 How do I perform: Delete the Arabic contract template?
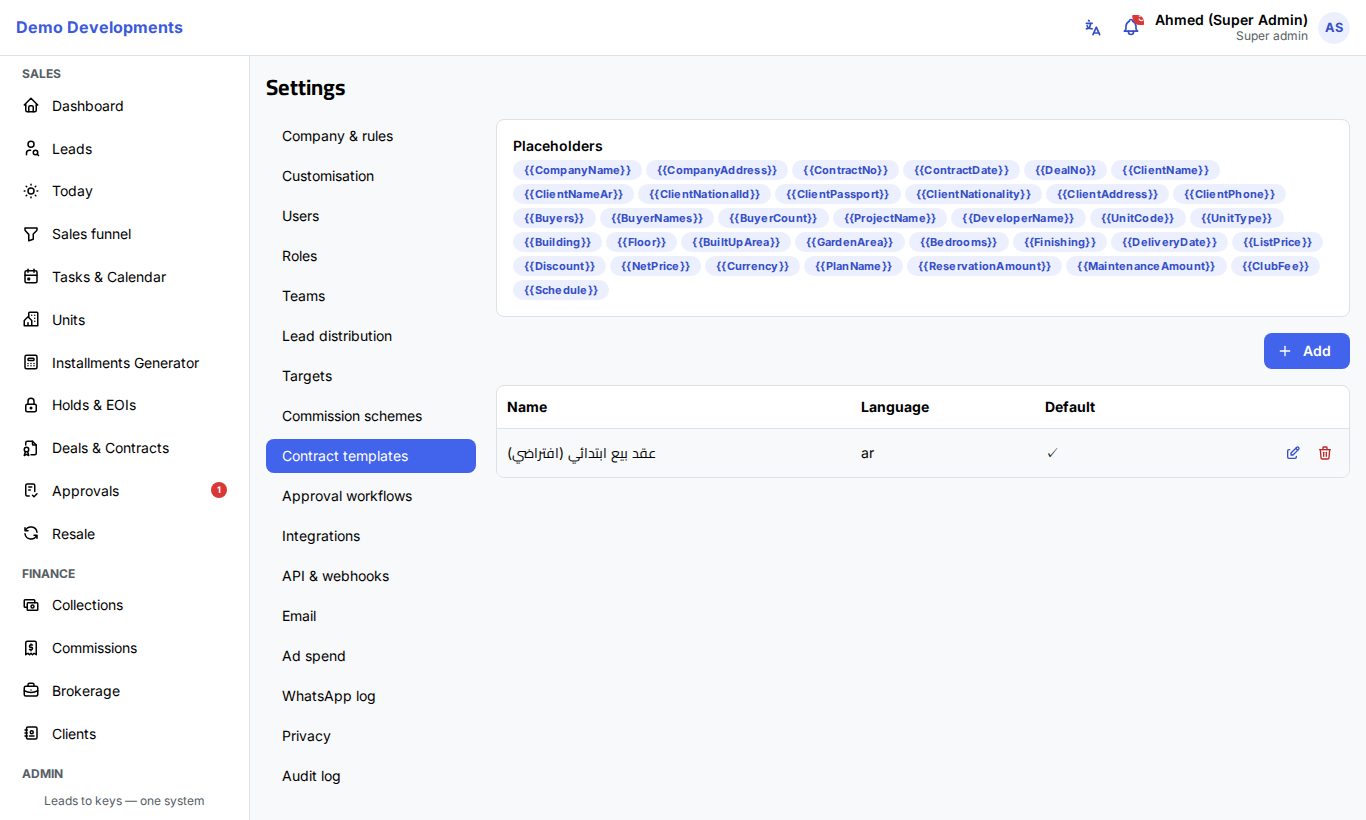coord(1325,453)
